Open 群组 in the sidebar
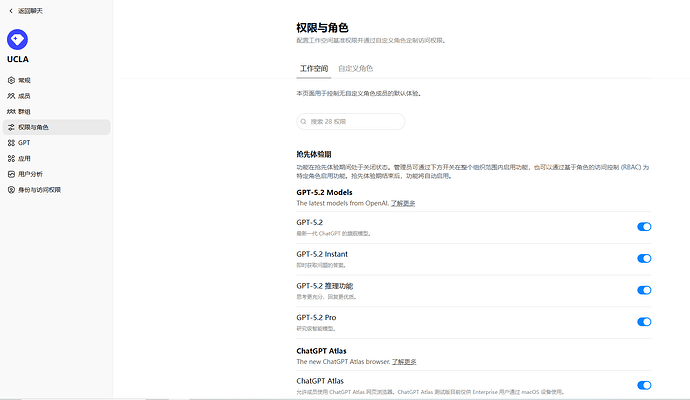This screenshot has height=400, width=690. click(56, 111)
